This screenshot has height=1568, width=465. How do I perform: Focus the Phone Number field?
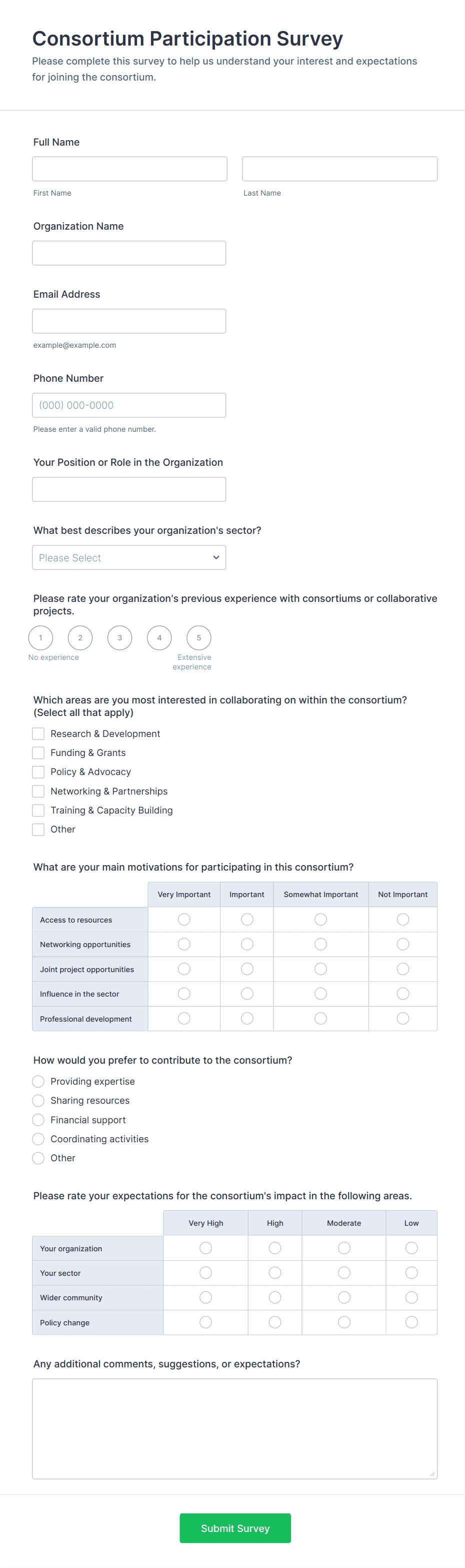click(x=129, y=405)
